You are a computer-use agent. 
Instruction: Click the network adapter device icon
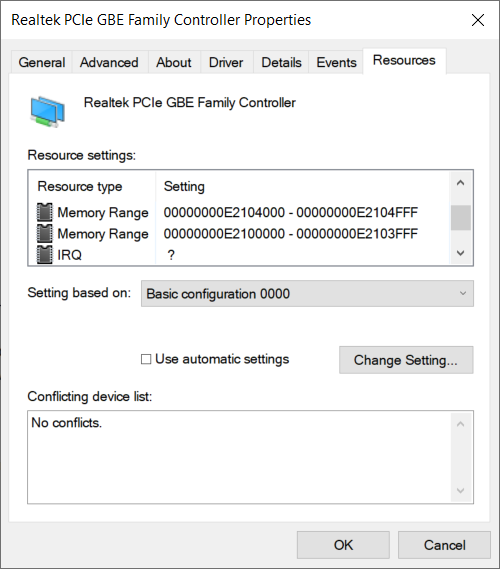pos(48,112)
